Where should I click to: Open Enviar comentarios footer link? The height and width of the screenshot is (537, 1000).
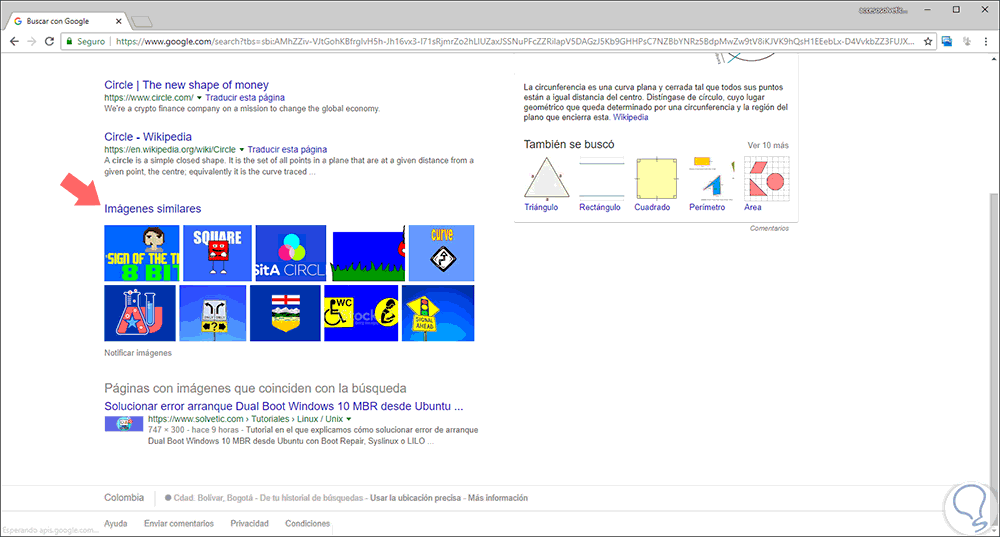[x=179, y=524]
